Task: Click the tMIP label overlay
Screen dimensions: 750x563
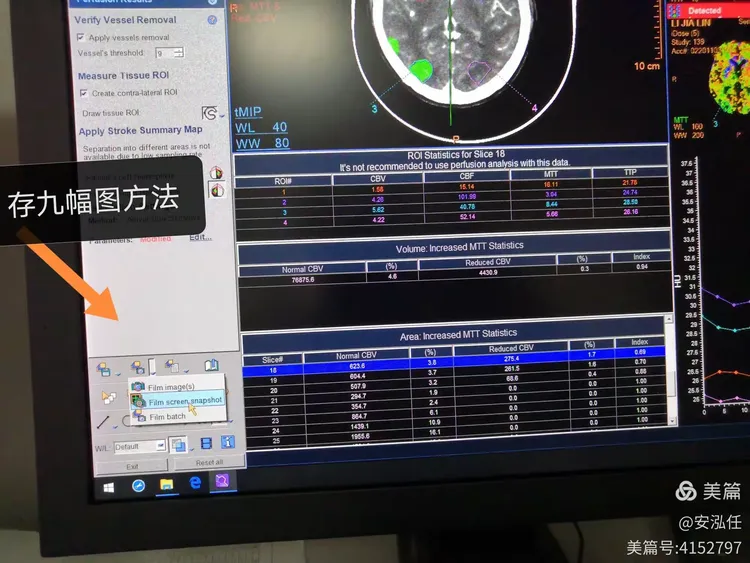Action: pos(248,112)
